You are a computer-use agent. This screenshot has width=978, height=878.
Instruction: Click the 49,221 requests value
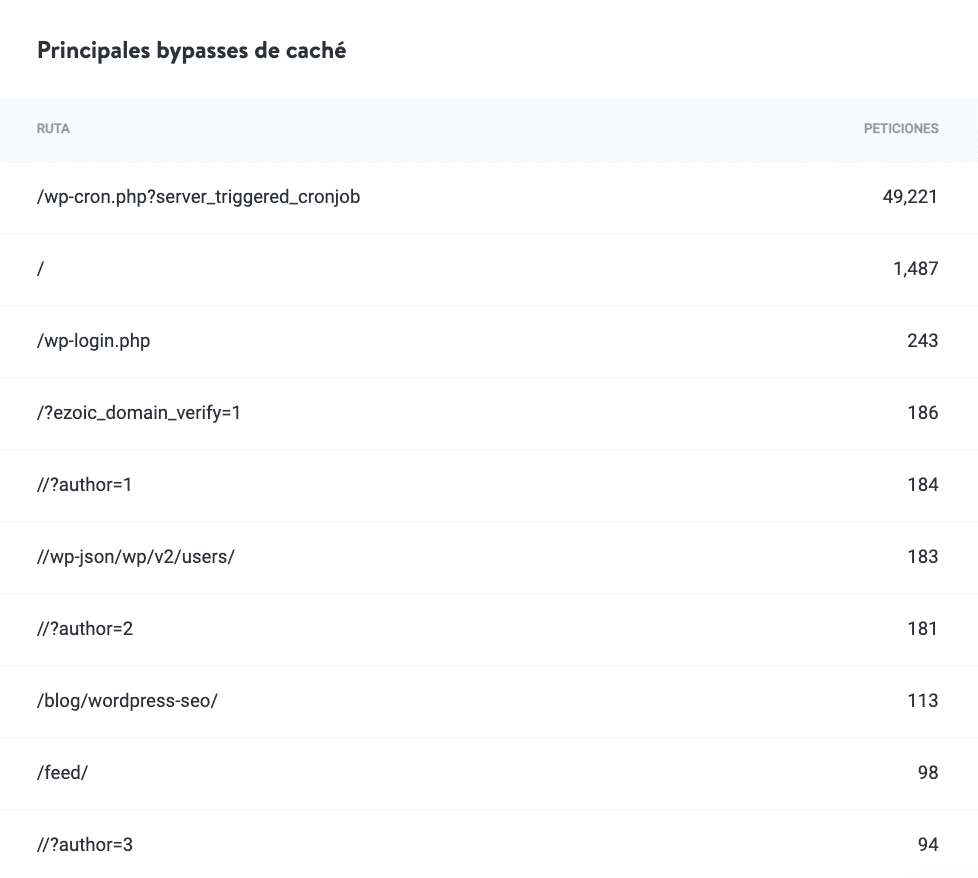(x=909, y=197)
